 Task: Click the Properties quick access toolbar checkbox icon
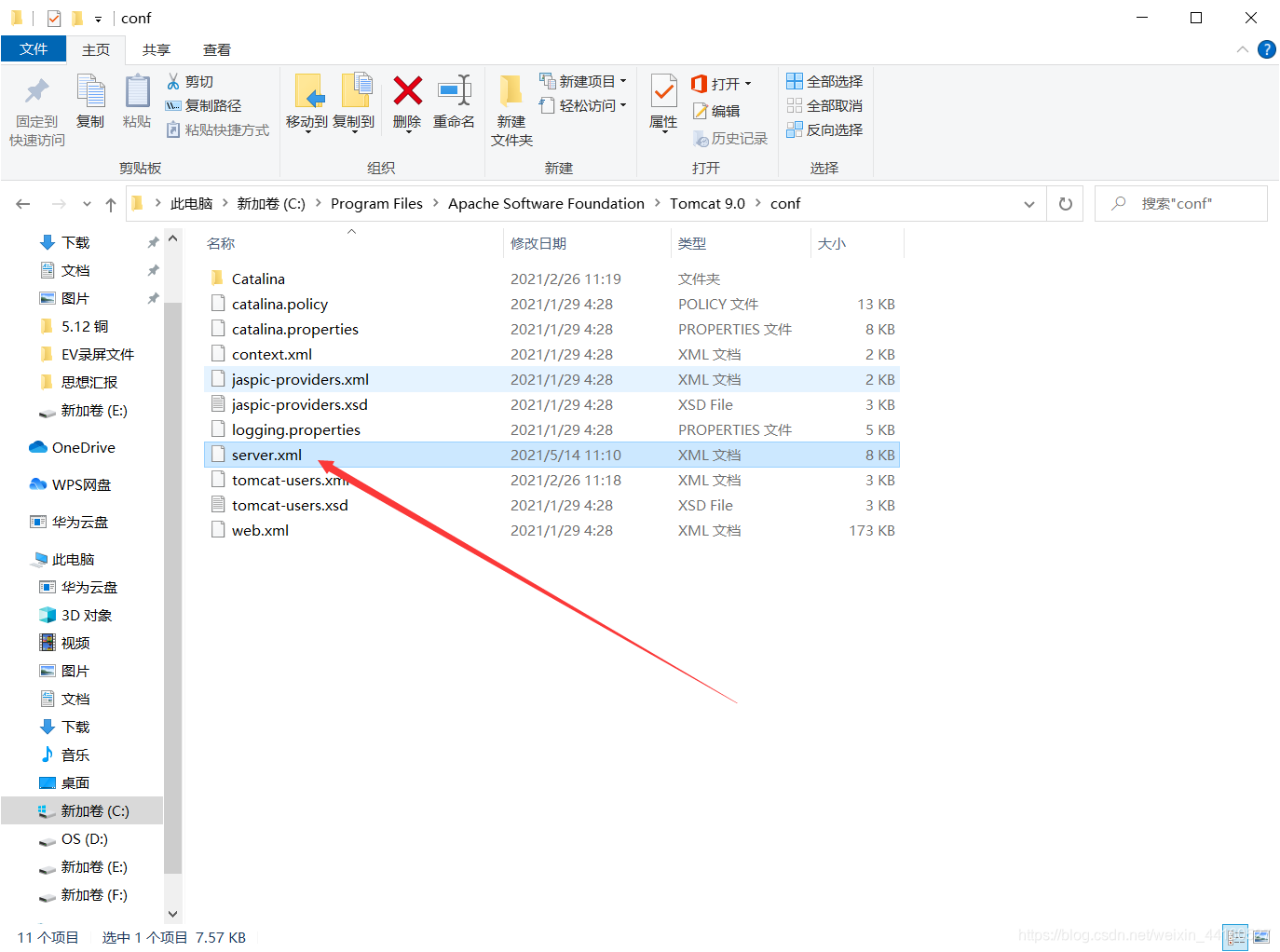(x=54, y=18)
